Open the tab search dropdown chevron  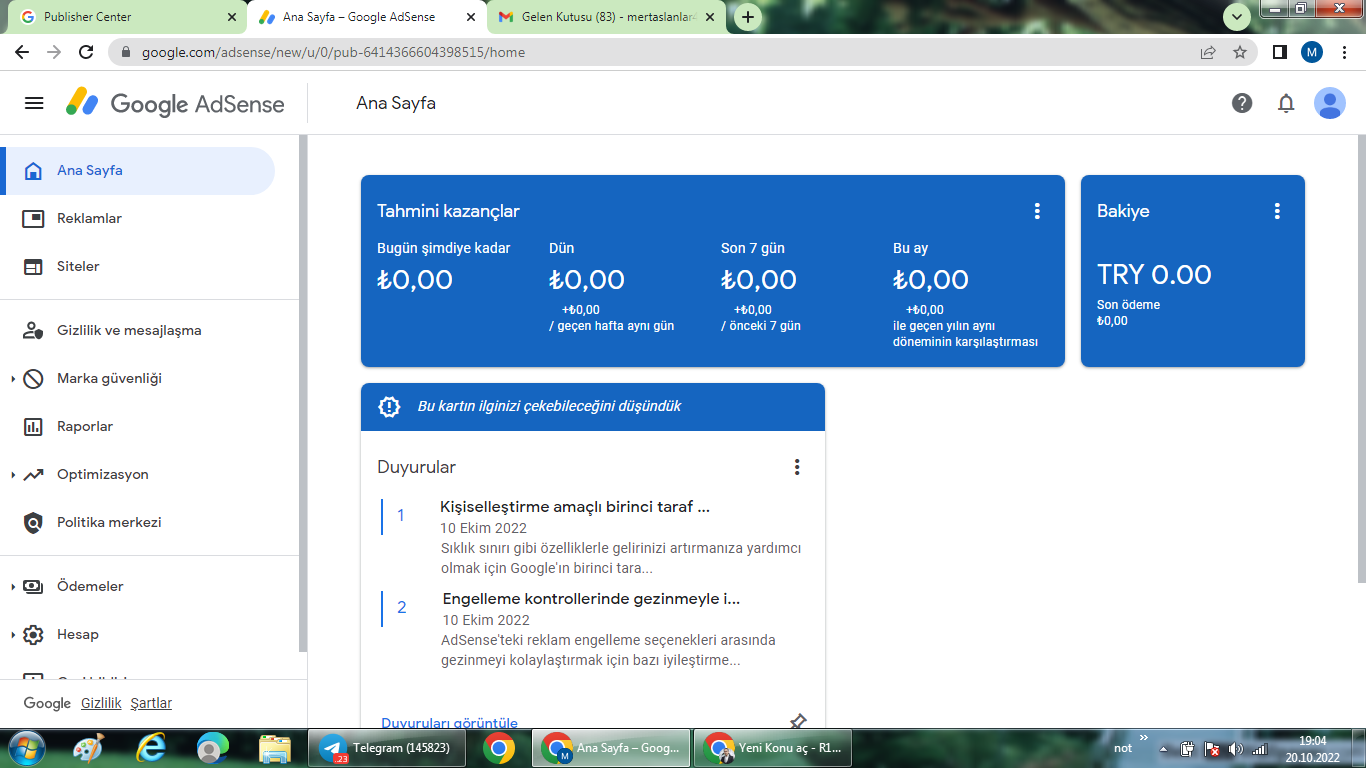(x=1238, y=17)
